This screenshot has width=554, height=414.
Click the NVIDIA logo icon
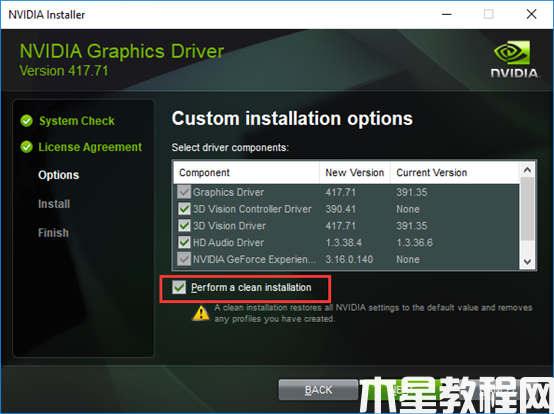coord(514,59)
